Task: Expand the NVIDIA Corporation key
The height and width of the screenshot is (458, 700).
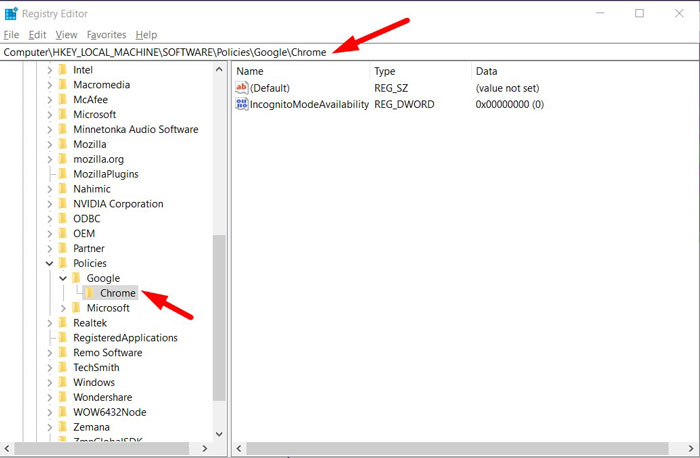Action: coord(50,204)
